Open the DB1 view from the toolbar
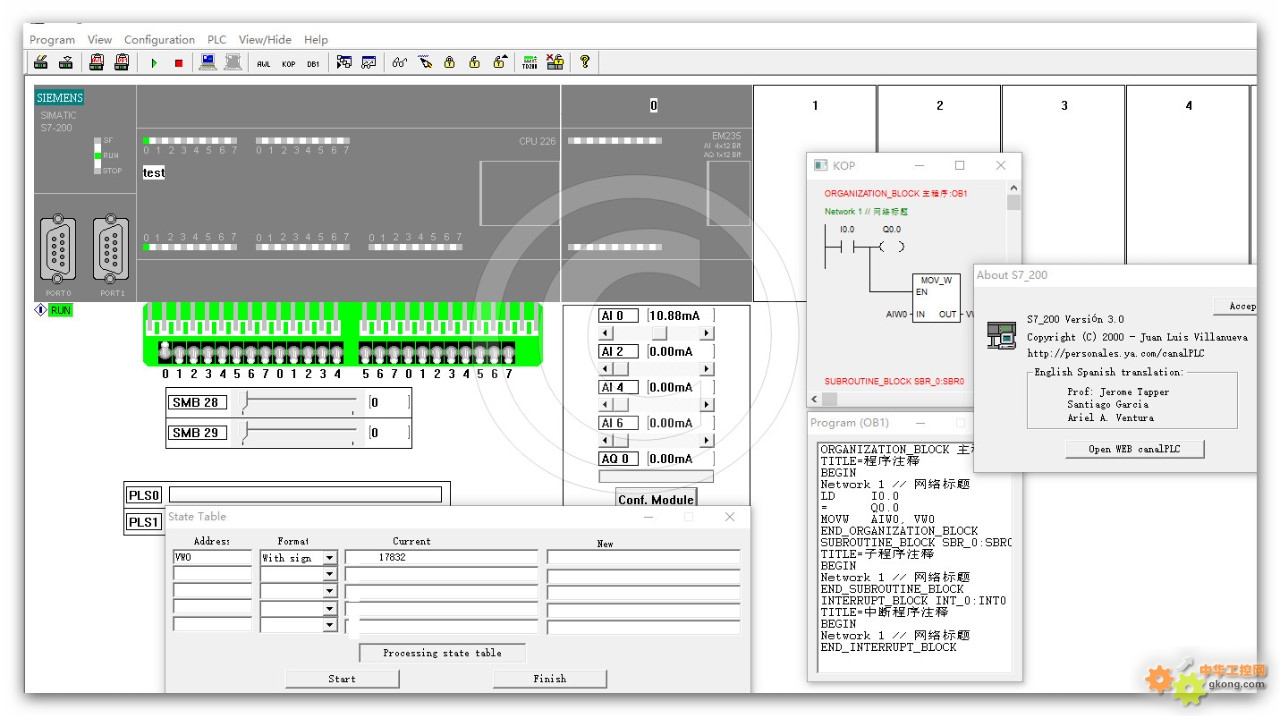This screenshot has width=1280, height=716. click(x=313, y=63)
